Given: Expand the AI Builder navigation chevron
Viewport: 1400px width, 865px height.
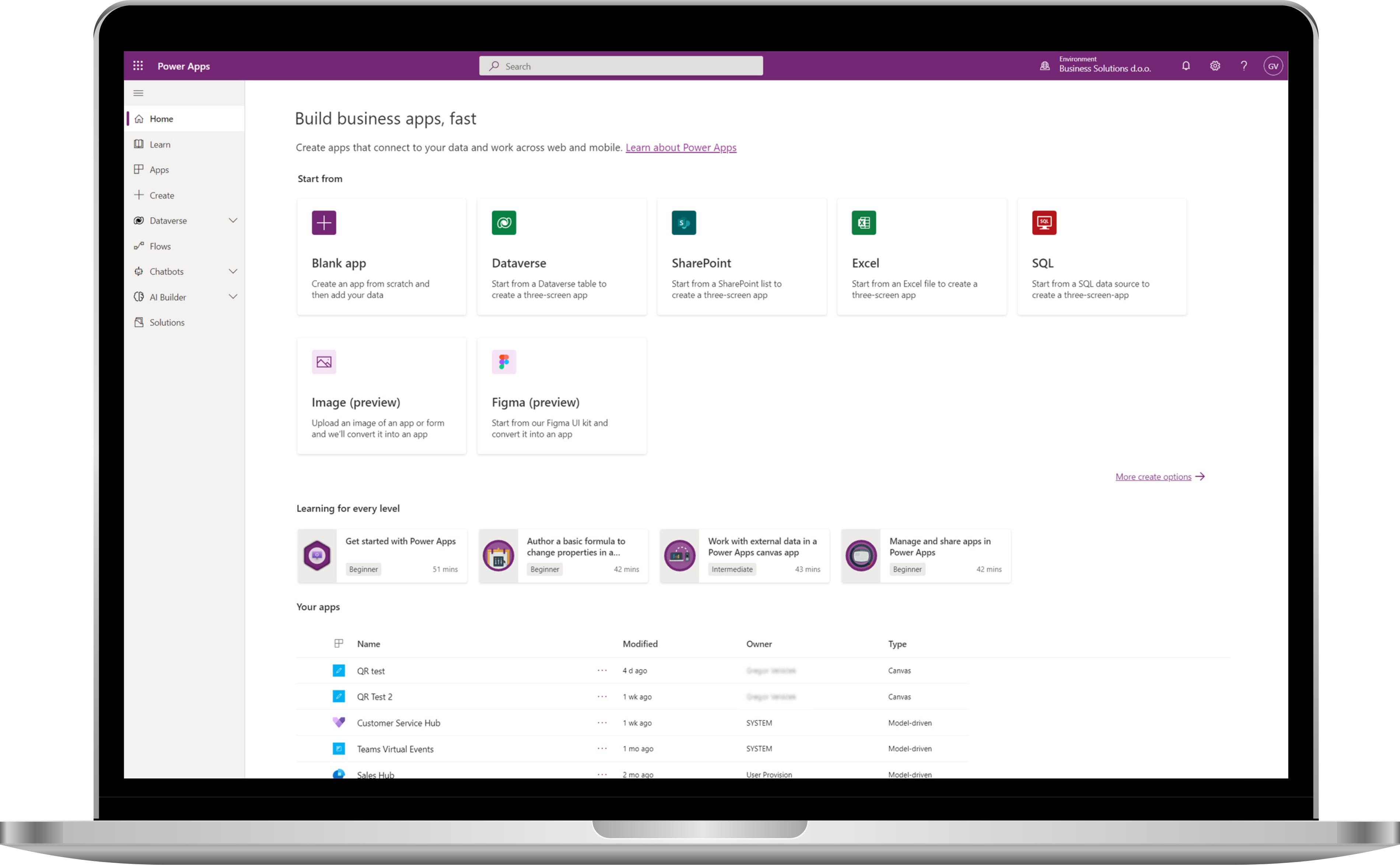Looking at the screenshot, I should [233, 296].
